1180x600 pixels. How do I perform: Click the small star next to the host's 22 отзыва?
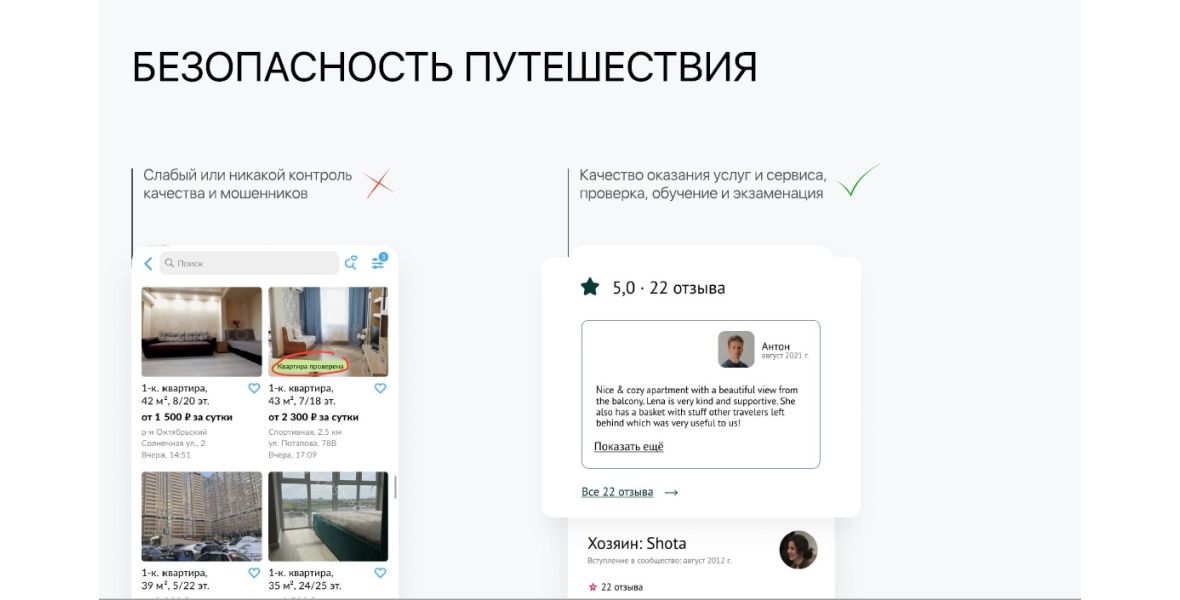(x=592, y=587)
